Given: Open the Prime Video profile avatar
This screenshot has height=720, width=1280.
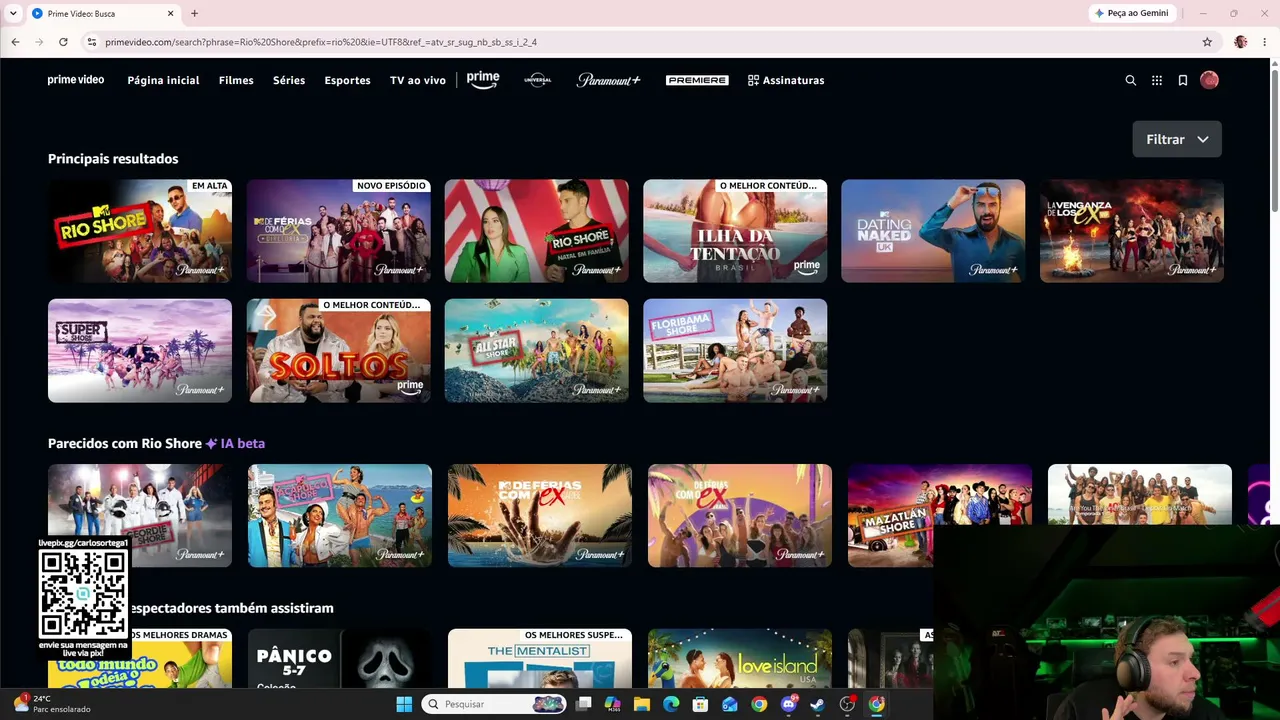Looking at the screenshot, I should click(1209, 80).
